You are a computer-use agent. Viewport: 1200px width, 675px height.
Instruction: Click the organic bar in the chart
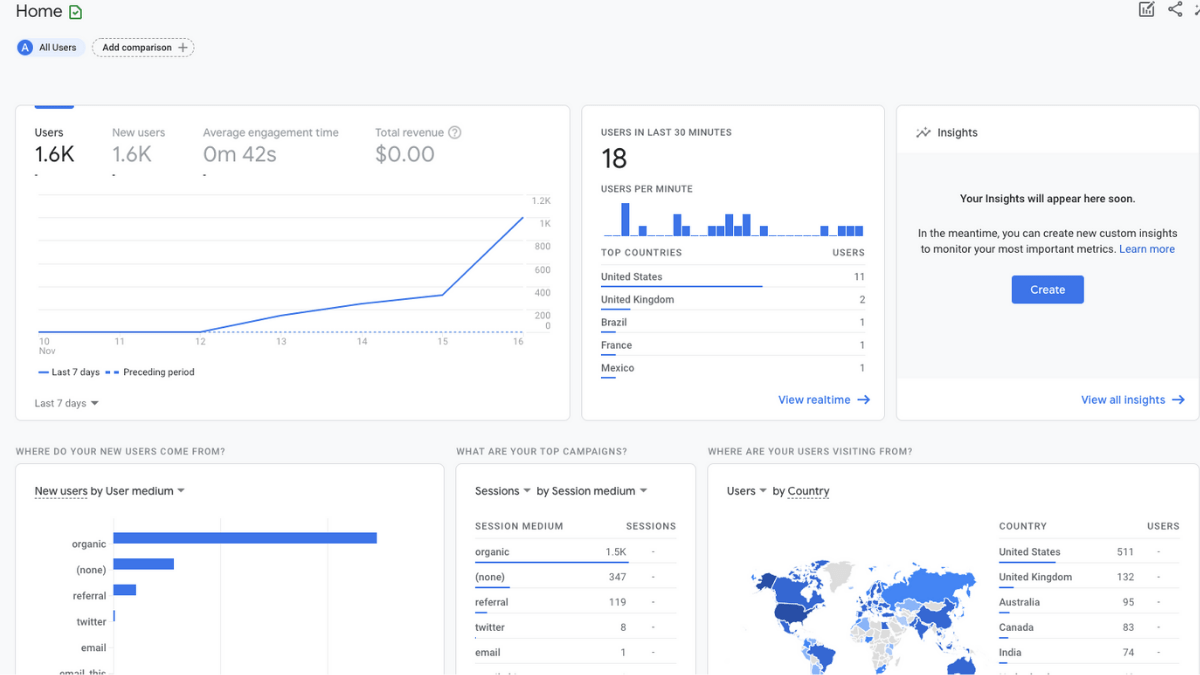point(245,538)
